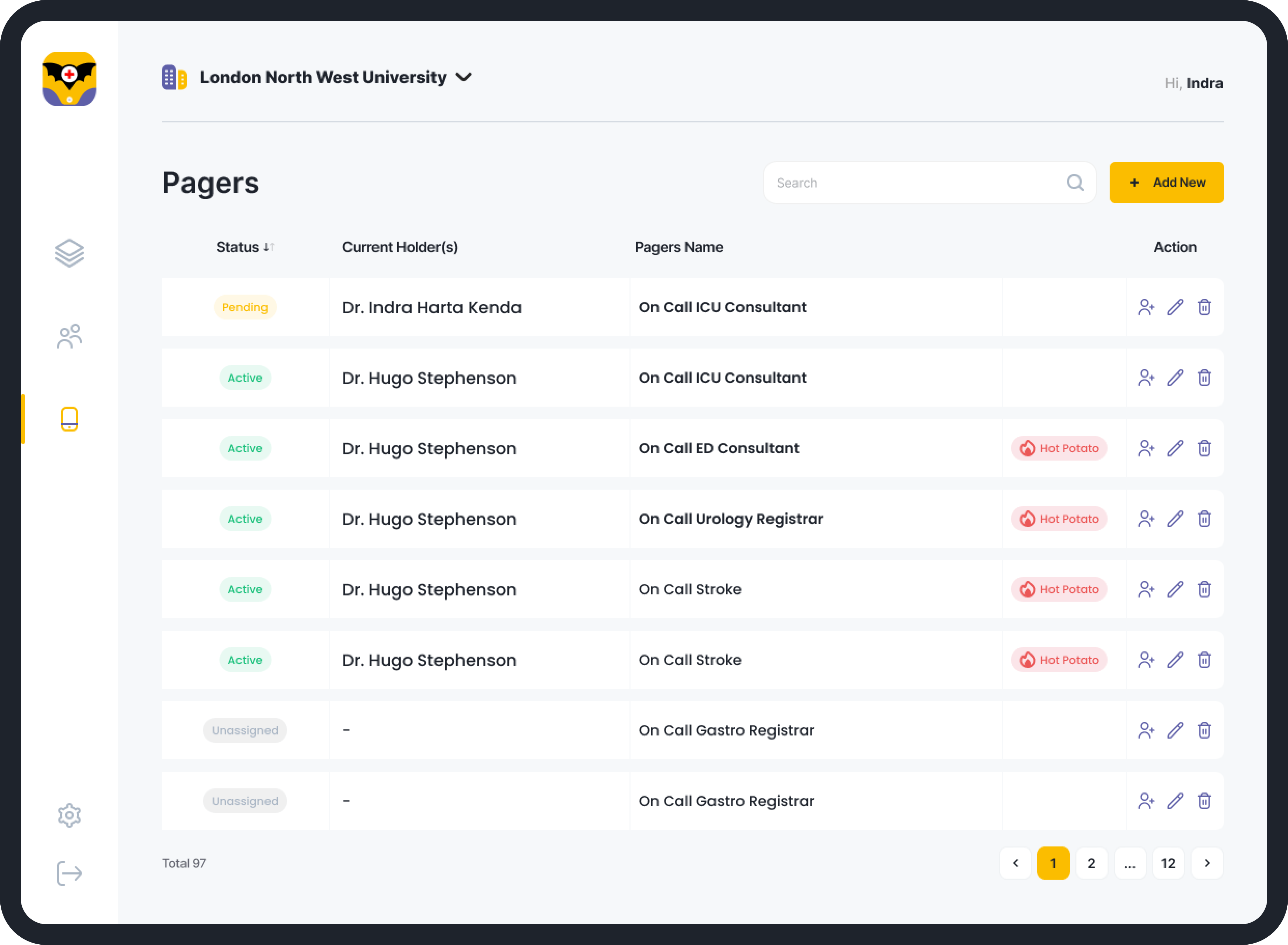Edit the On Call ED Consultant pager

1175,448
